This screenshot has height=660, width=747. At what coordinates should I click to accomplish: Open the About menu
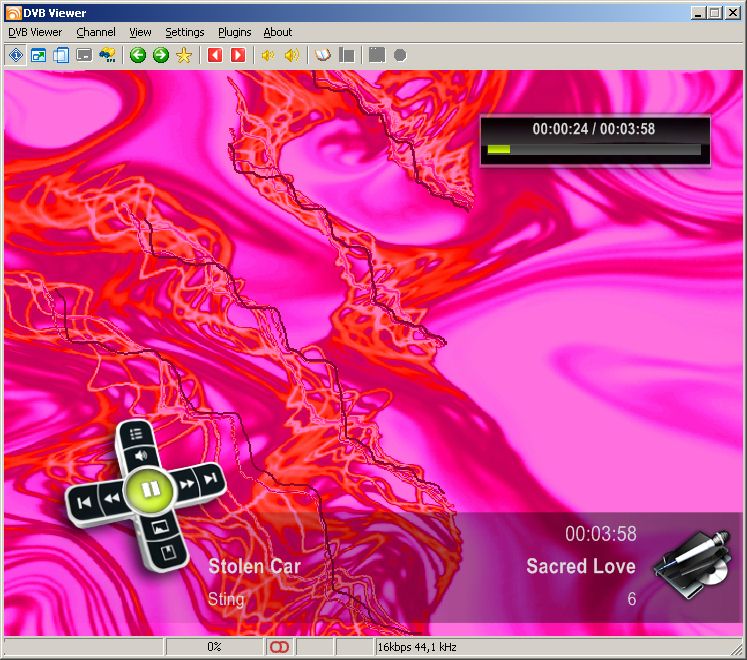click(x=277, y=32)
